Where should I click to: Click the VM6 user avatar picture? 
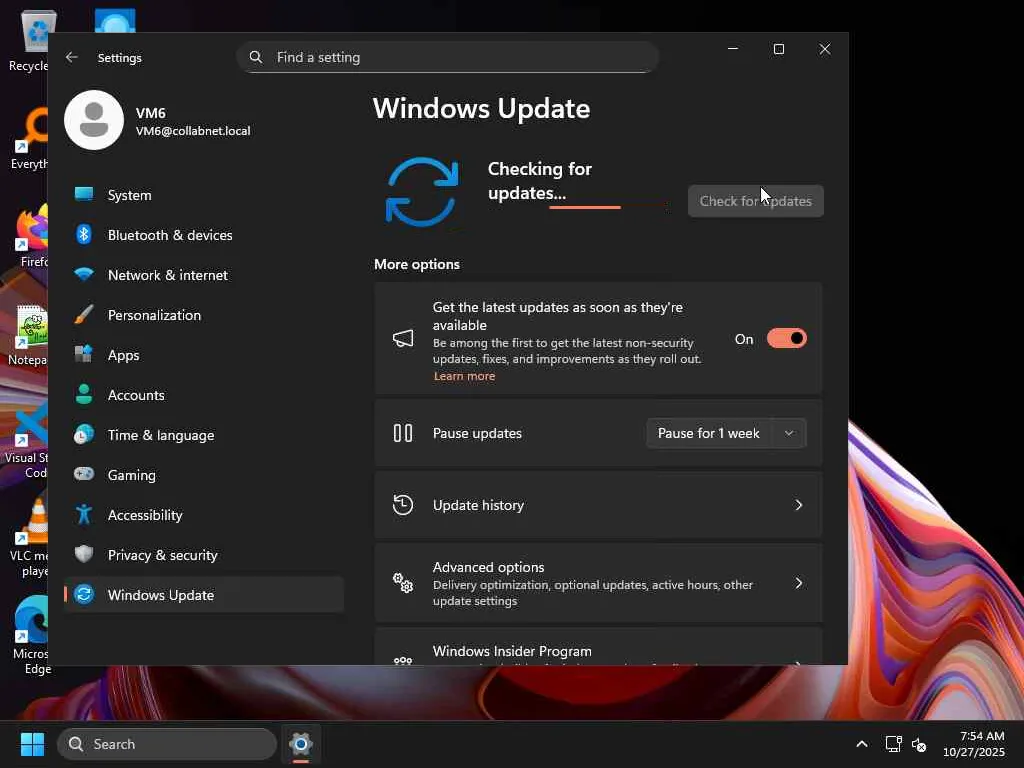click(x=94, y=120)
